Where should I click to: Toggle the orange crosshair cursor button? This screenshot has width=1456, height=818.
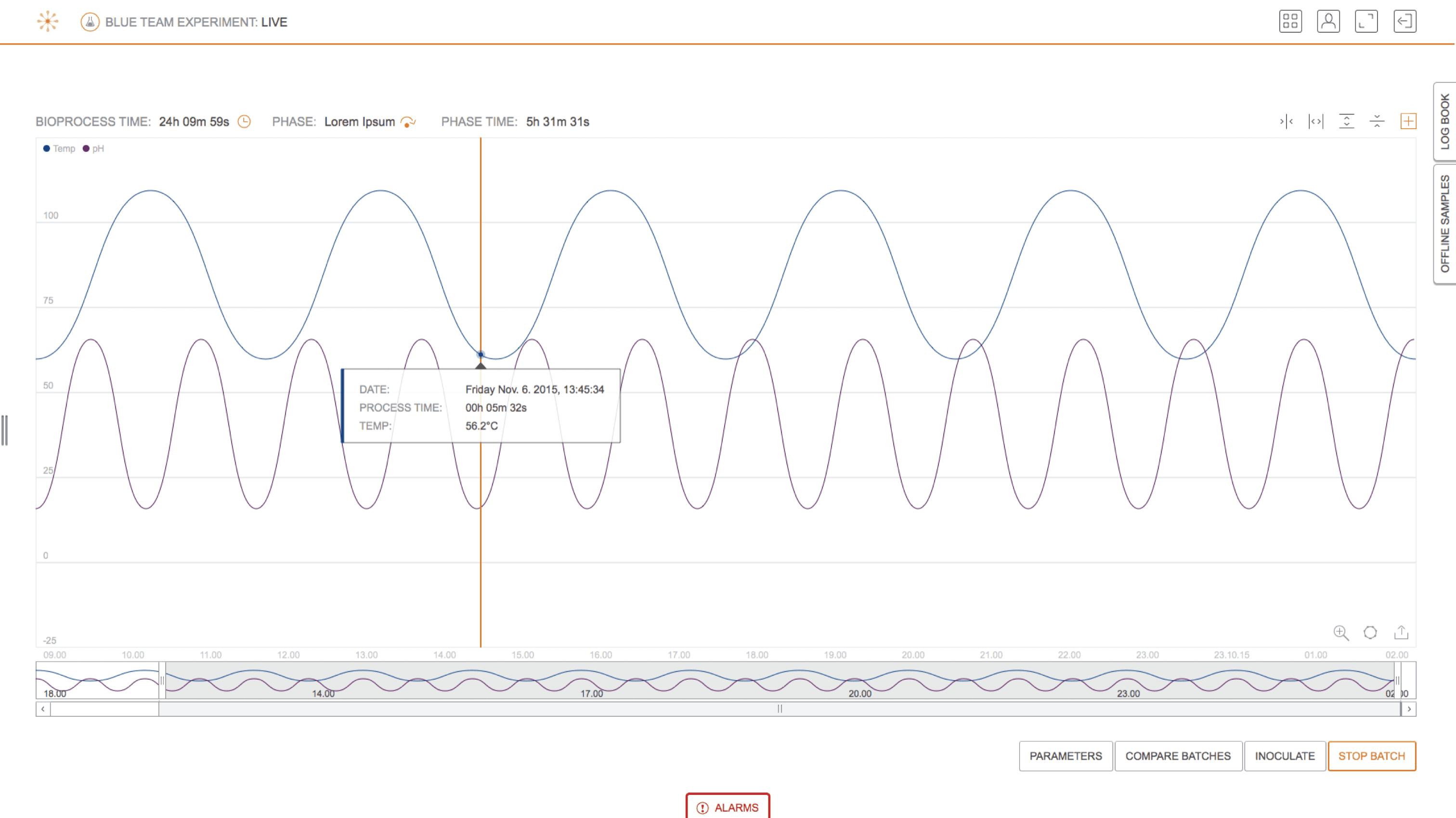point(1408,121)
